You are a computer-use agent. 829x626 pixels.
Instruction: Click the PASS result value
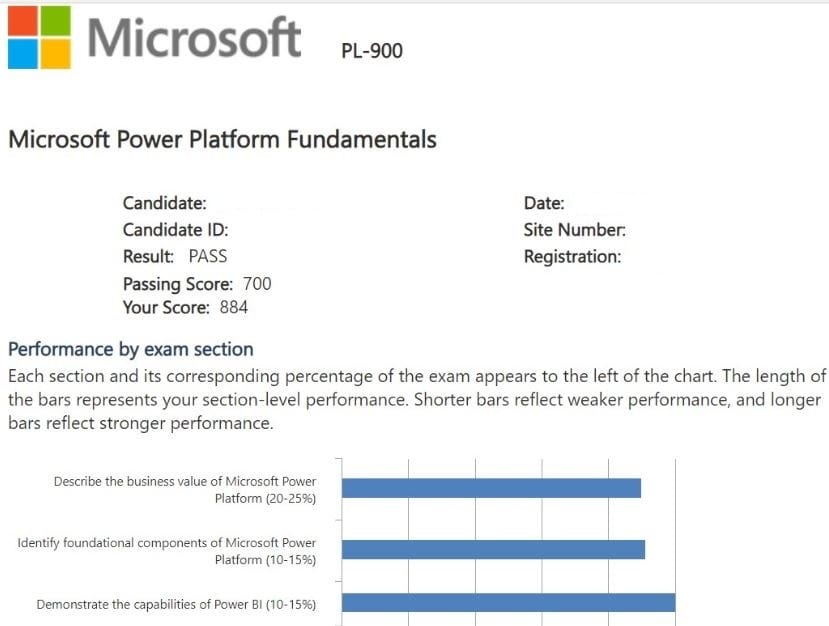[208, 256]
